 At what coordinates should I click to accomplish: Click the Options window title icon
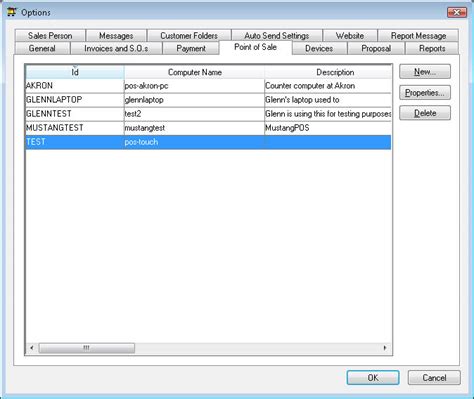12,12
